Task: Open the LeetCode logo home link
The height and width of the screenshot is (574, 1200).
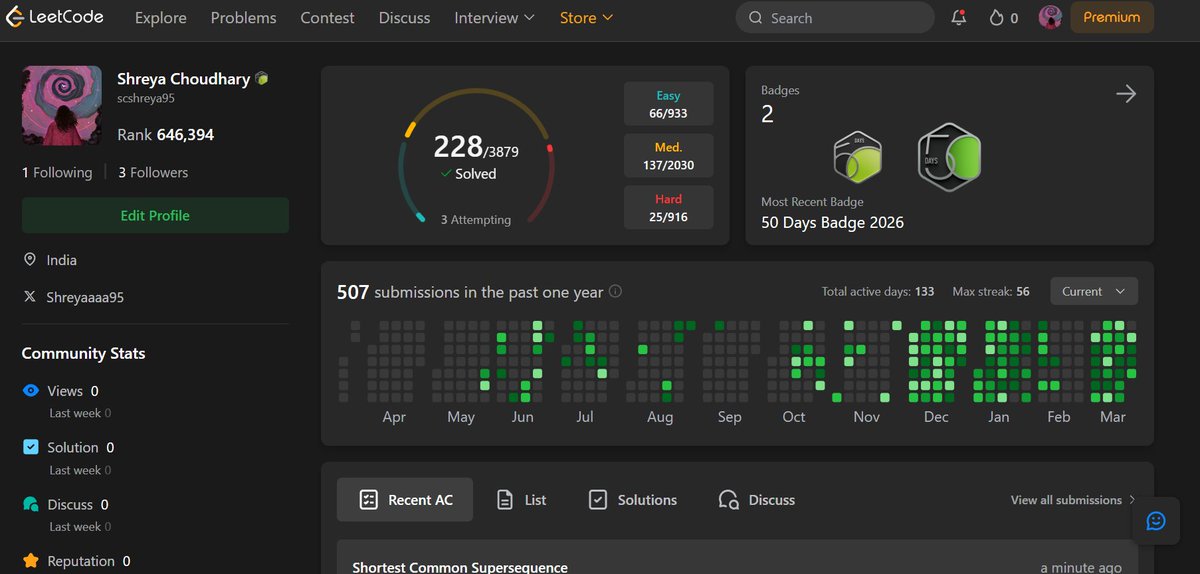Action: (54, 17)
